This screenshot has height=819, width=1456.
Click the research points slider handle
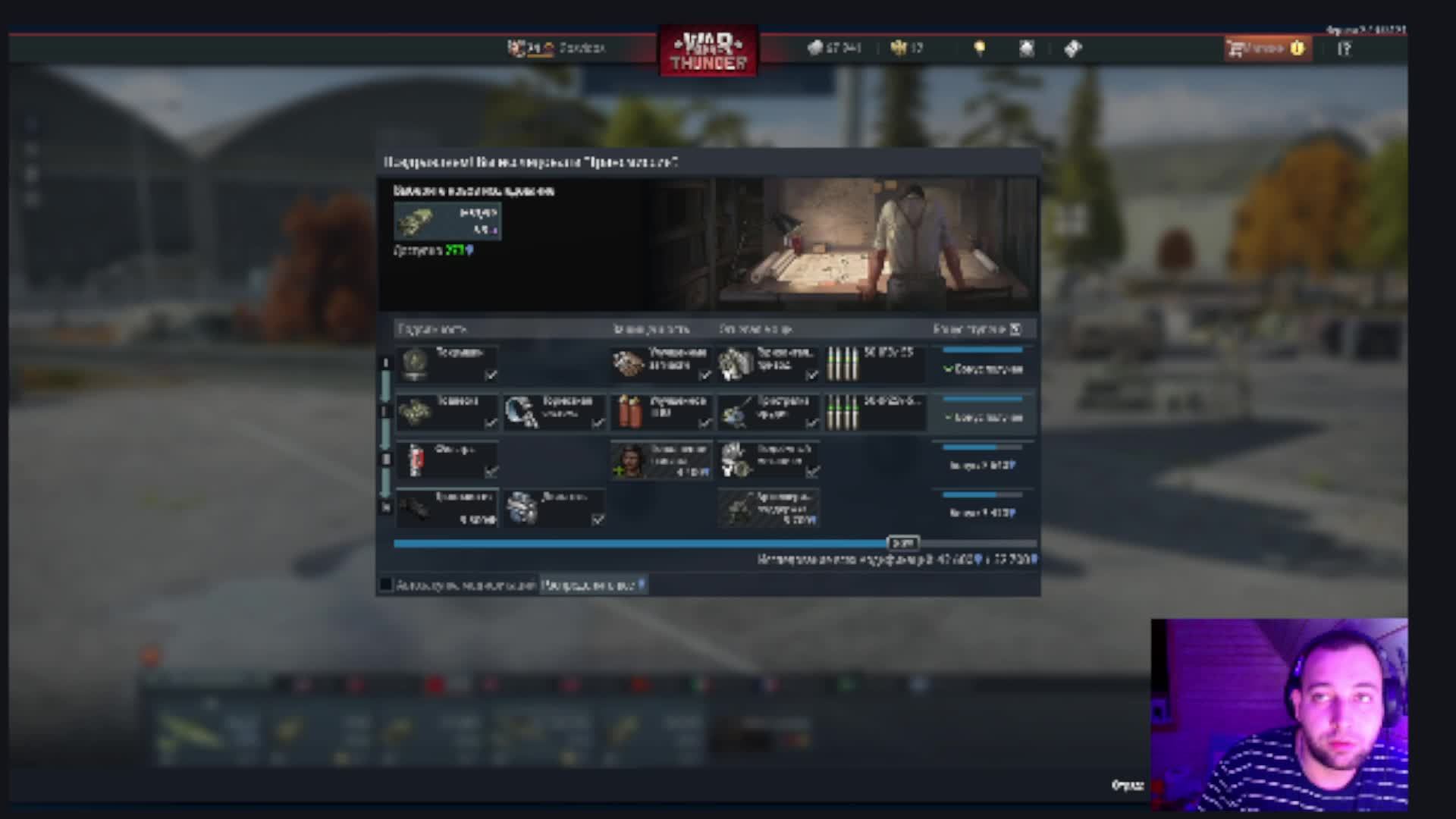point(902,543)
